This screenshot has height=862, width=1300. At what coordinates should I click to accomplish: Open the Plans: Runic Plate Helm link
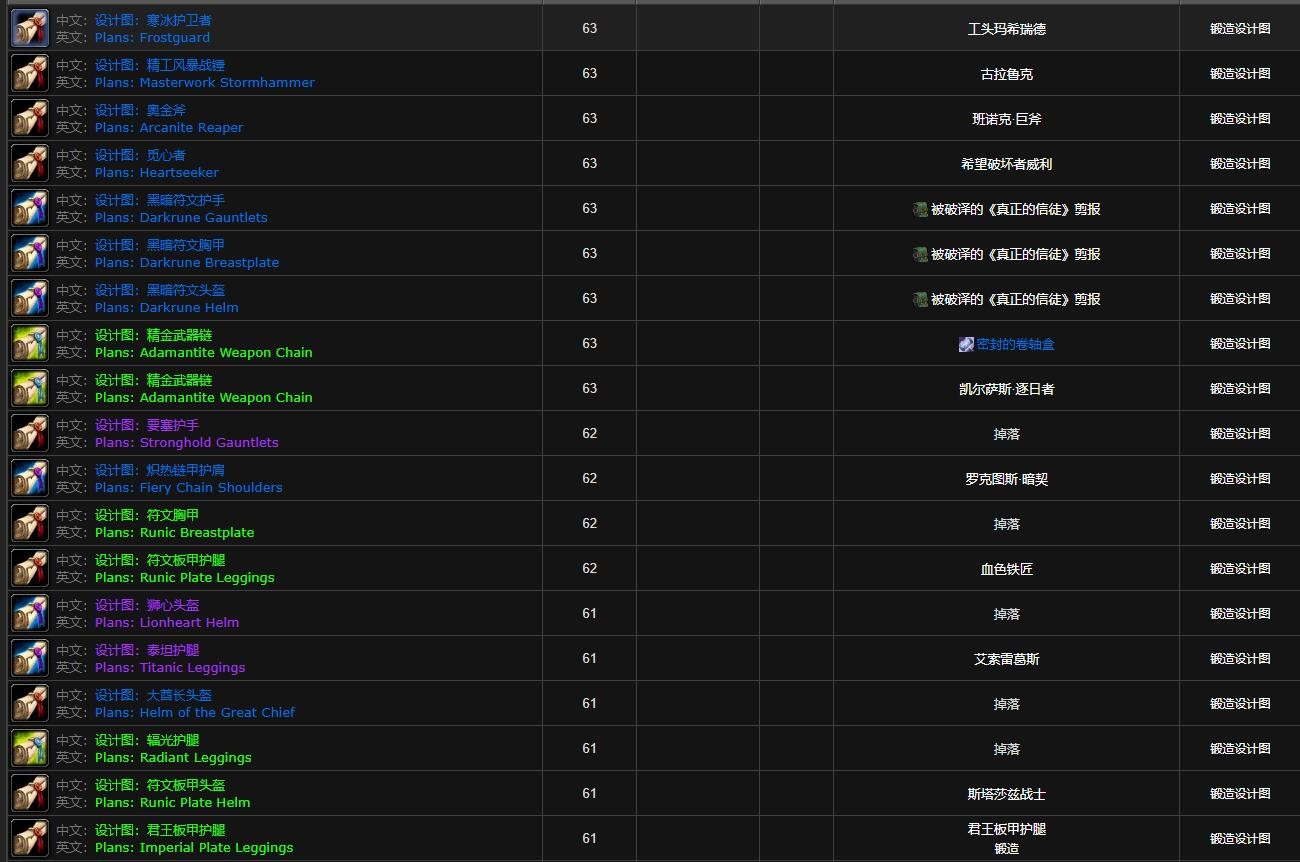pyautogui.click(x=172, y=803)
